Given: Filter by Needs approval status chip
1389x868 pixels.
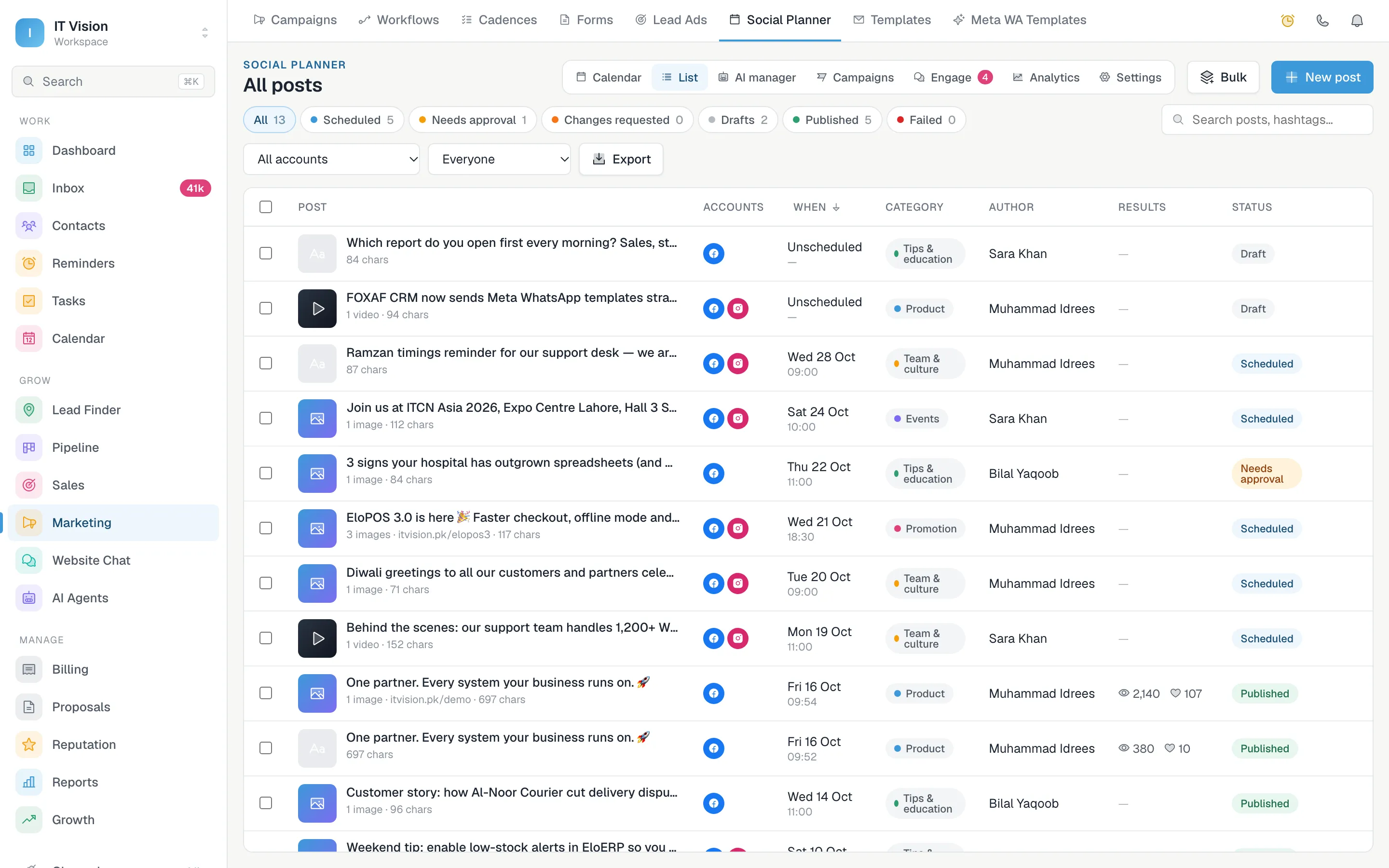Looking at the screenshot, I should 472,120.
